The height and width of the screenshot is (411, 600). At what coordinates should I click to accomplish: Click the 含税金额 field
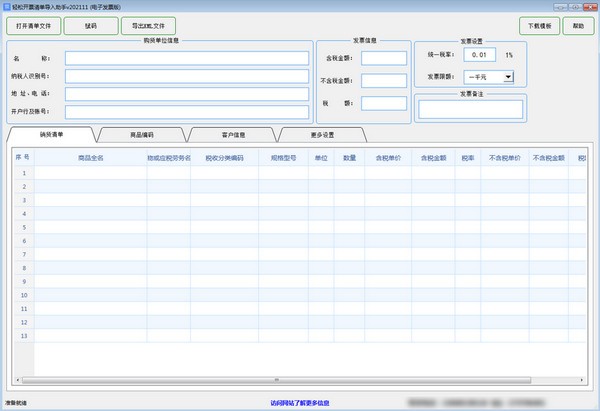point(384,58)
